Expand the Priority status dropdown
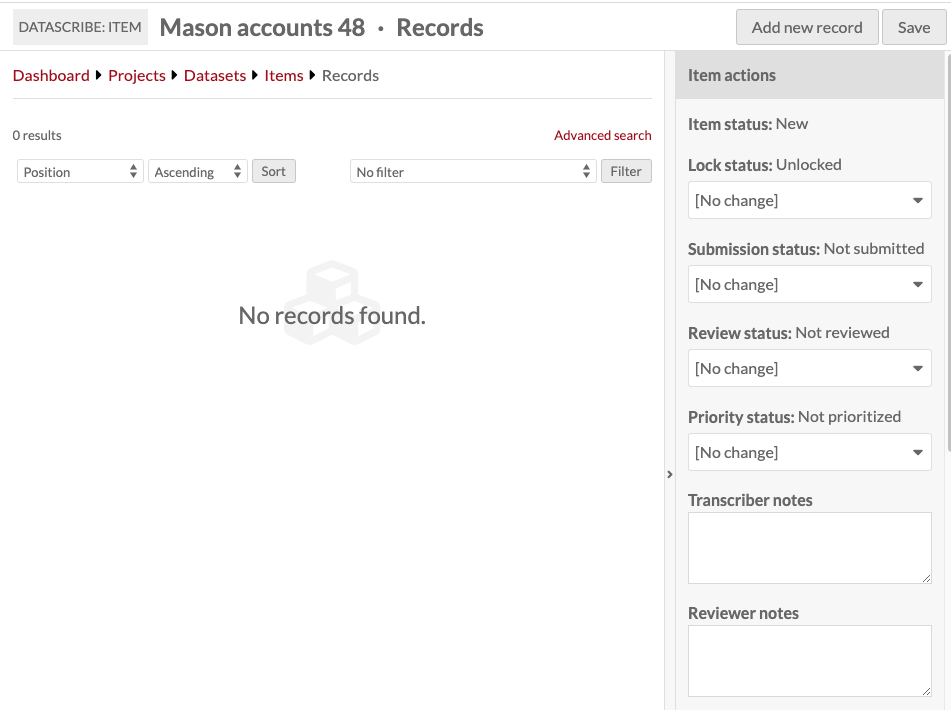 click(809, 452)
